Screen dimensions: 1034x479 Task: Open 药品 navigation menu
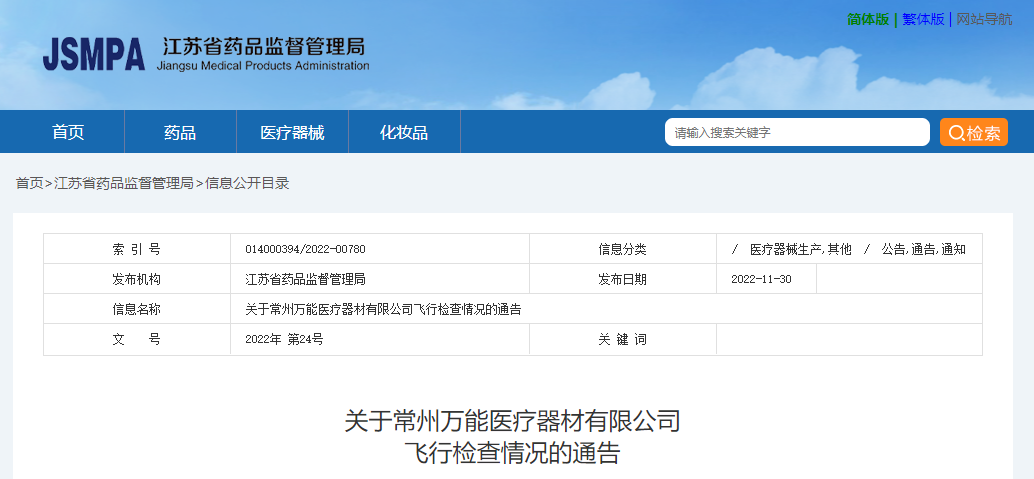tap(180, 132)
